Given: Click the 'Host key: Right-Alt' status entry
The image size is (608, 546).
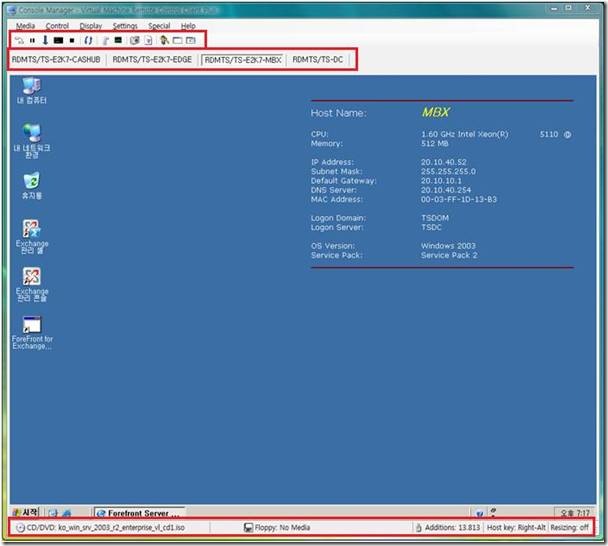Looking at the screenshot, I should 516,527.
